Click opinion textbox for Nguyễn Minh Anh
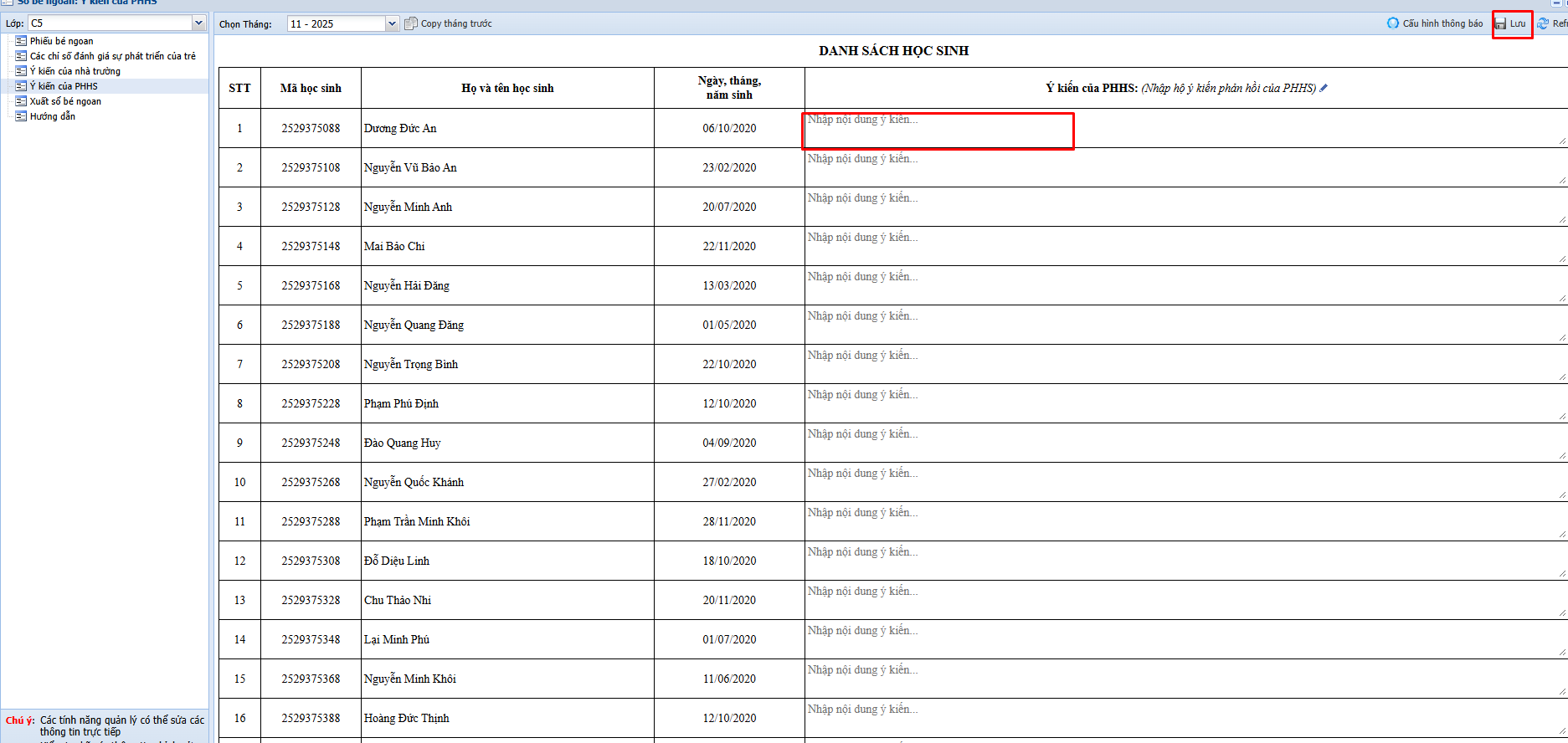The height and width of the screenshot is (743, 1568). pyautogui.click(x=1186, y=208)
